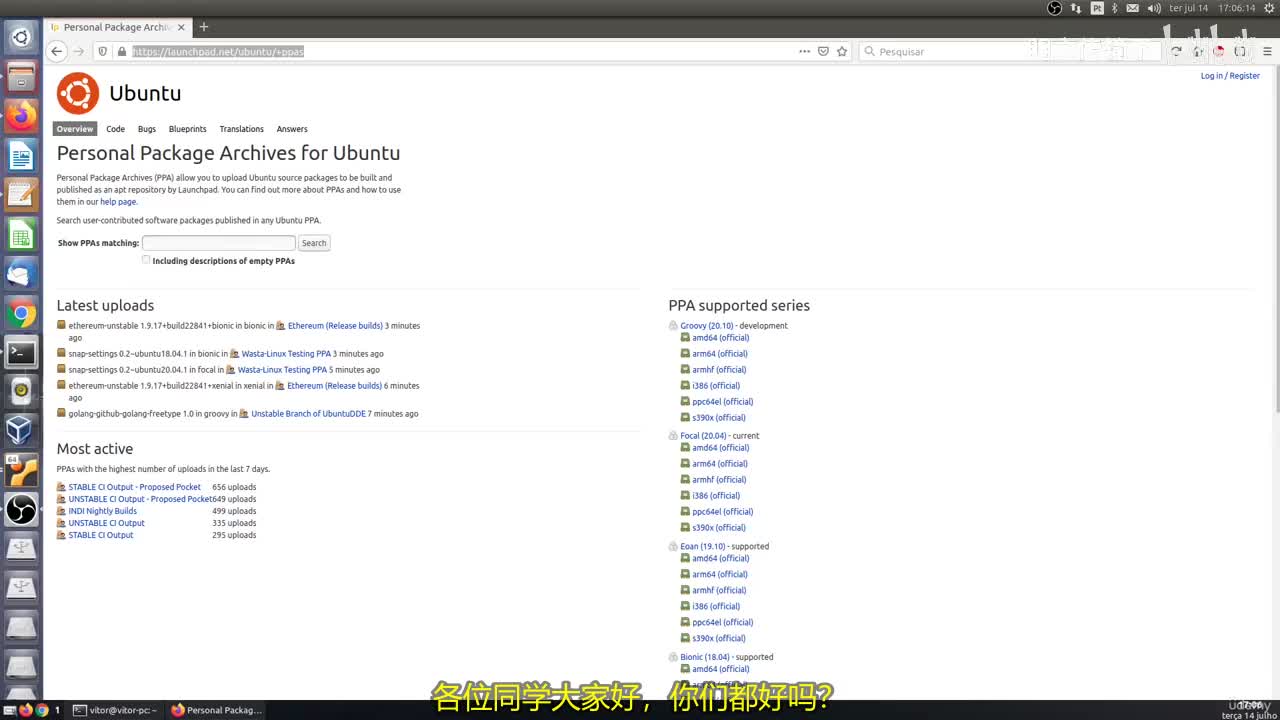Open OBS Studio from the dock

21,510
